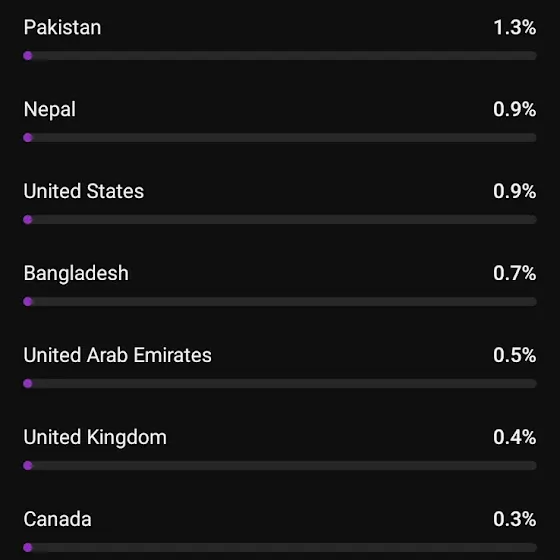Screen dimensions: 560x560
Task: Click the Pakistan 1.3% value
Action: [515, 28]
